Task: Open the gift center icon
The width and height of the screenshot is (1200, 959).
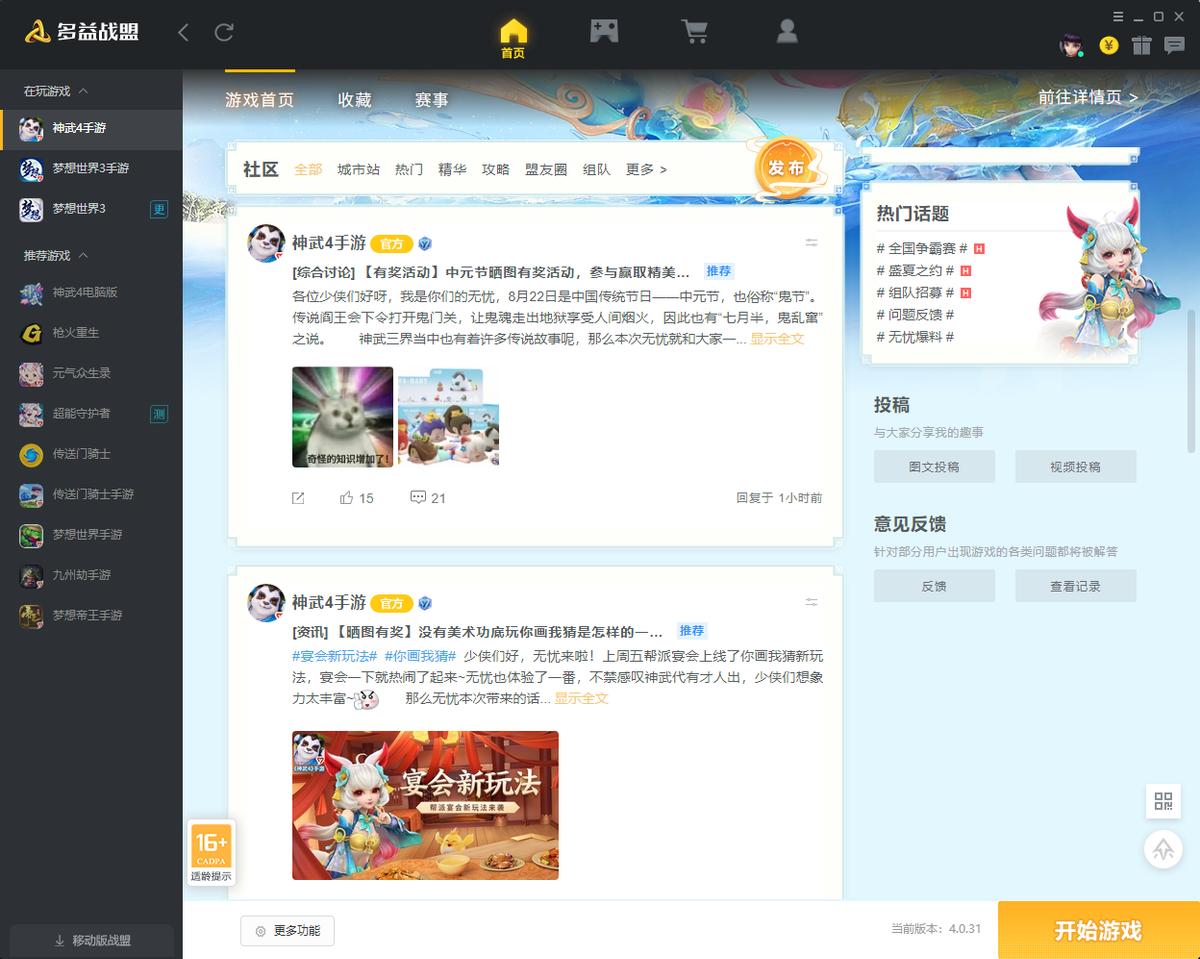Action: click(x=1143, y=44)
